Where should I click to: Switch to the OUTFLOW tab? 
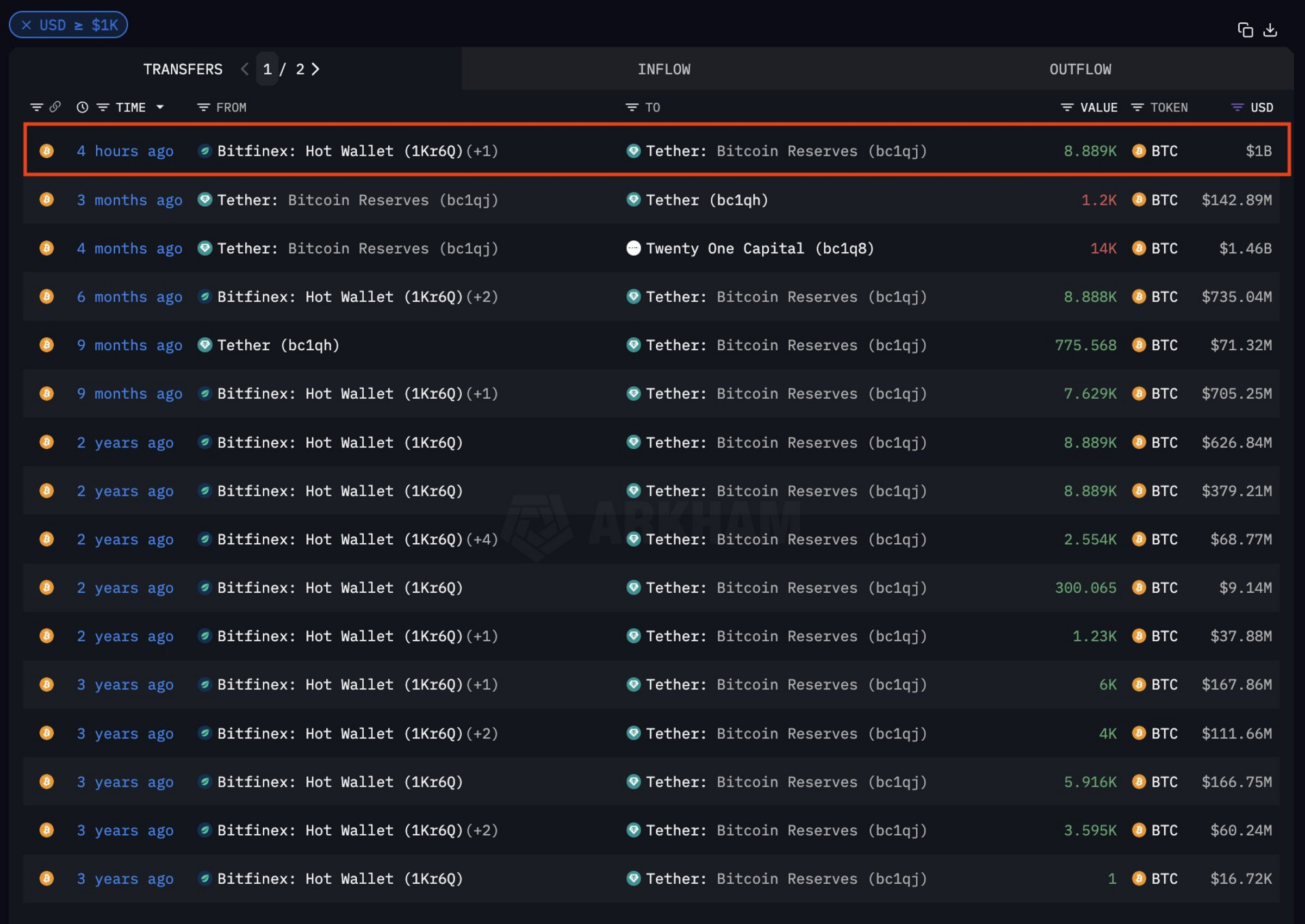[x=1080, y=69]
